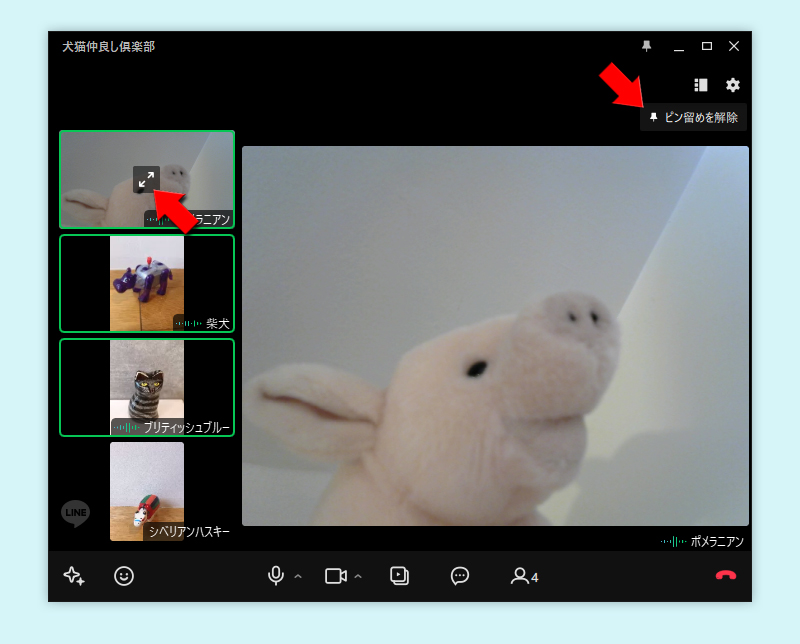
Task: Click ピン留めを解除 to unpin video
Action: click(694, 118)
